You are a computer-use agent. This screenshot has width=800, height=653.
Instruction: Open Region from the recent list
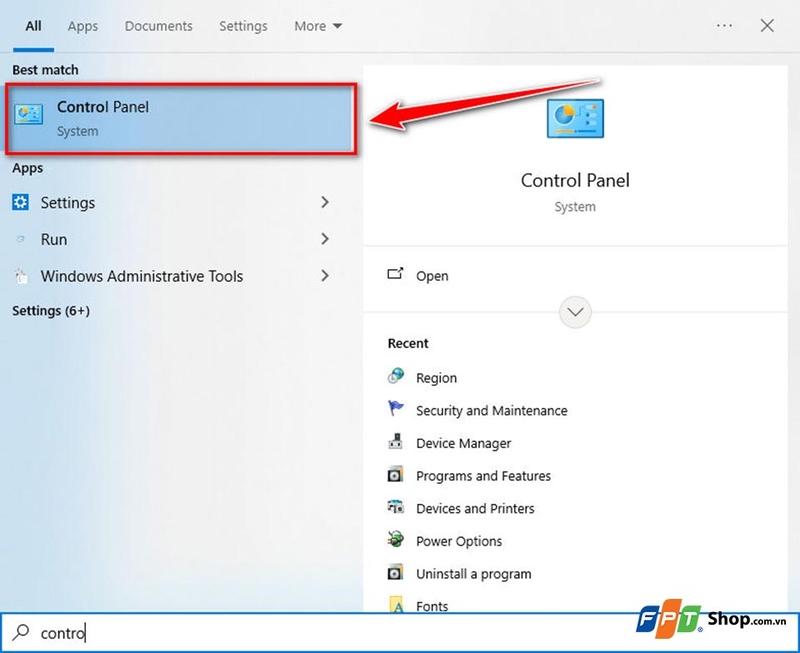pyautogui.click(x=436, y=378)
